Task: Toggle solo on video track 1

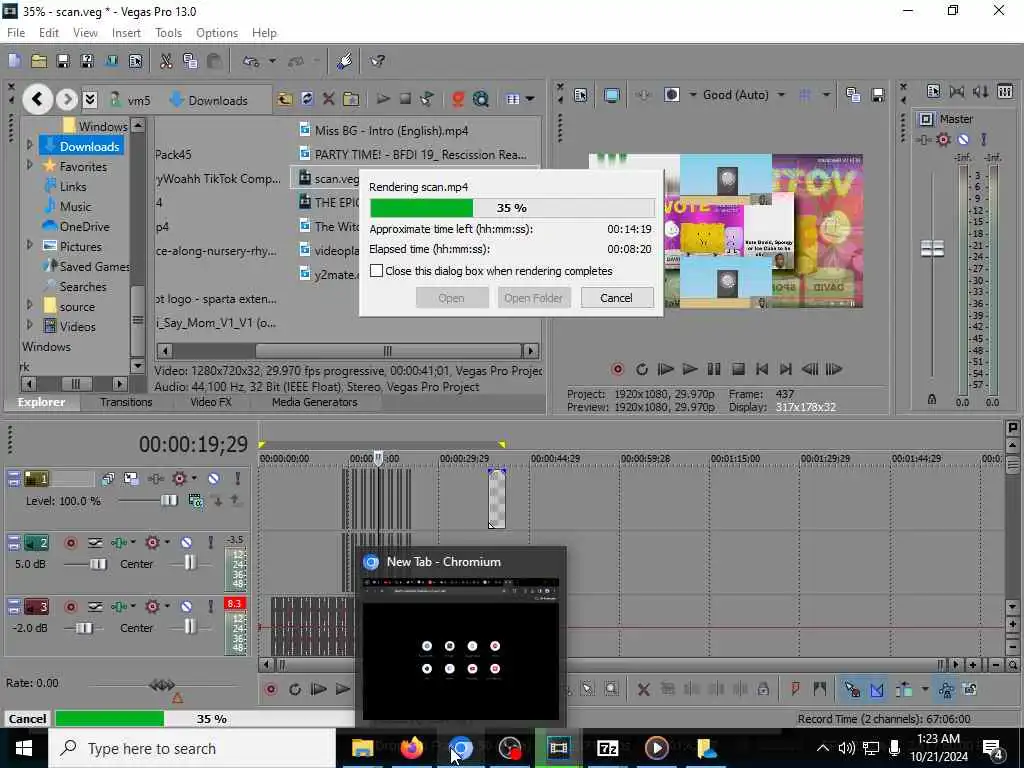Action: 238,479
